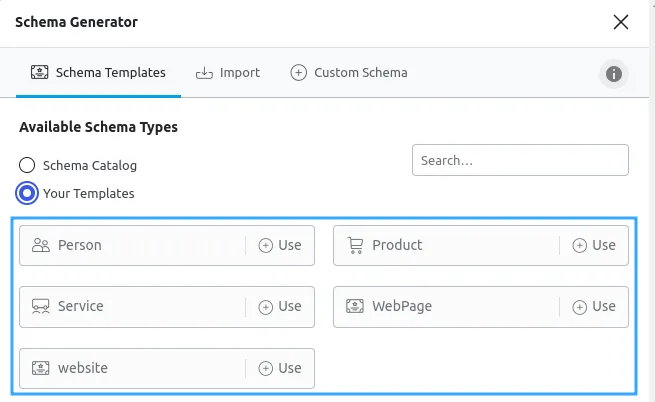This screenshot has height=402, width=655.
Task: Select the Schema Catalog radio button
Action: [x=27, y=165]
